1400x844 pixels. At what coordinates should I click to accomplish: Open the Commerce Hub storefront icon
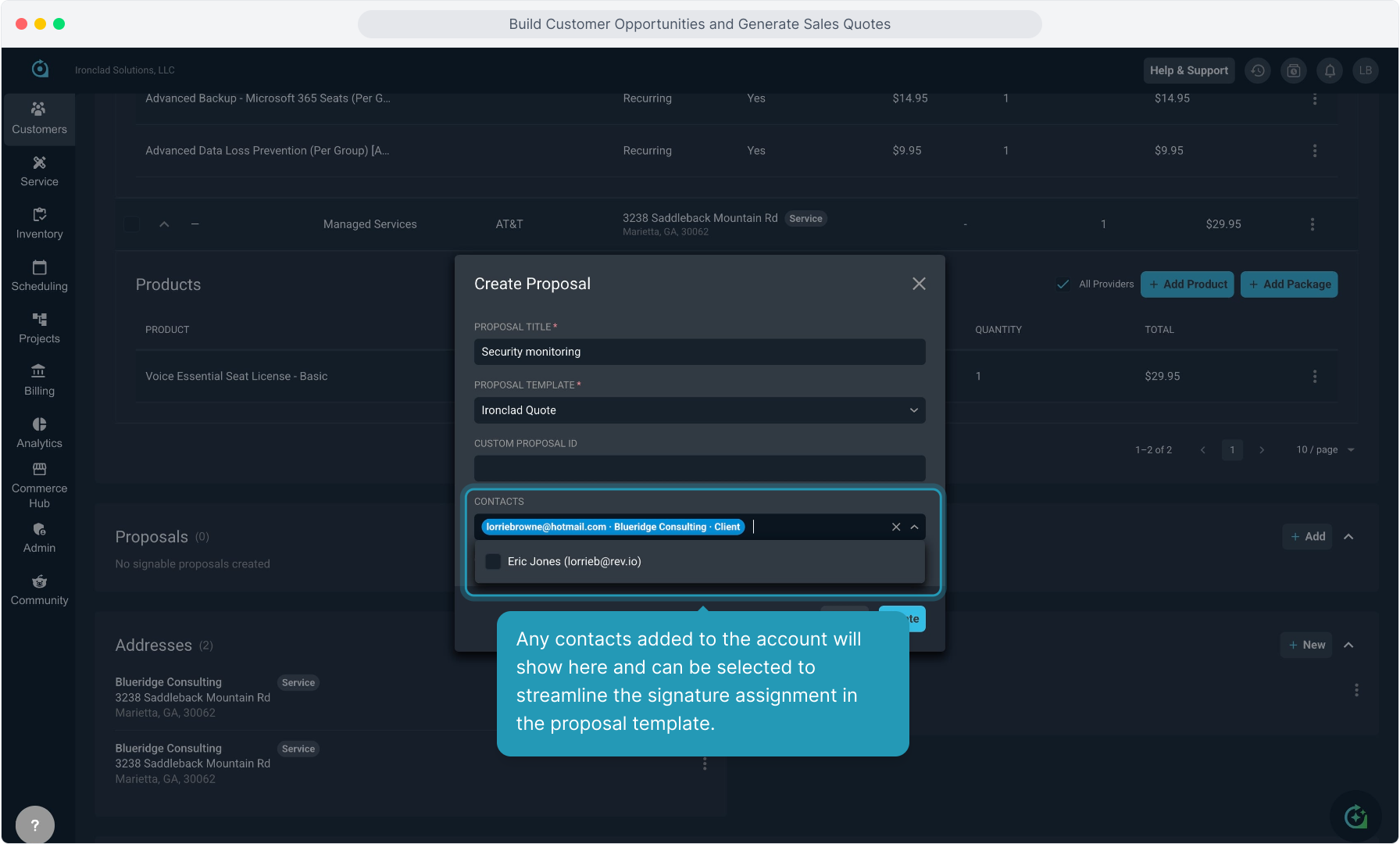39,470
